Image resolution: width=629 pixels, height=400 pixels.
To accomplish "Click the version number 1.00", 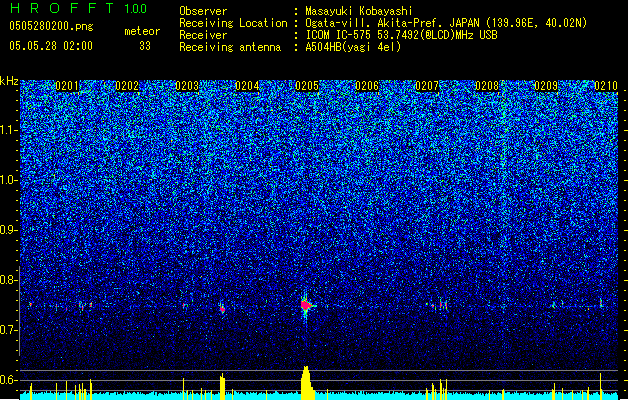I will (135, 9).
